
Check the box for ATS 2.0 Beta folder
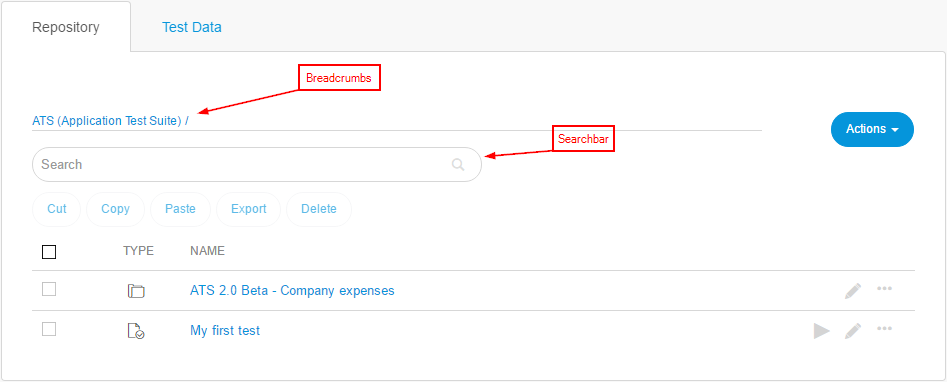(x=49, y=289)
